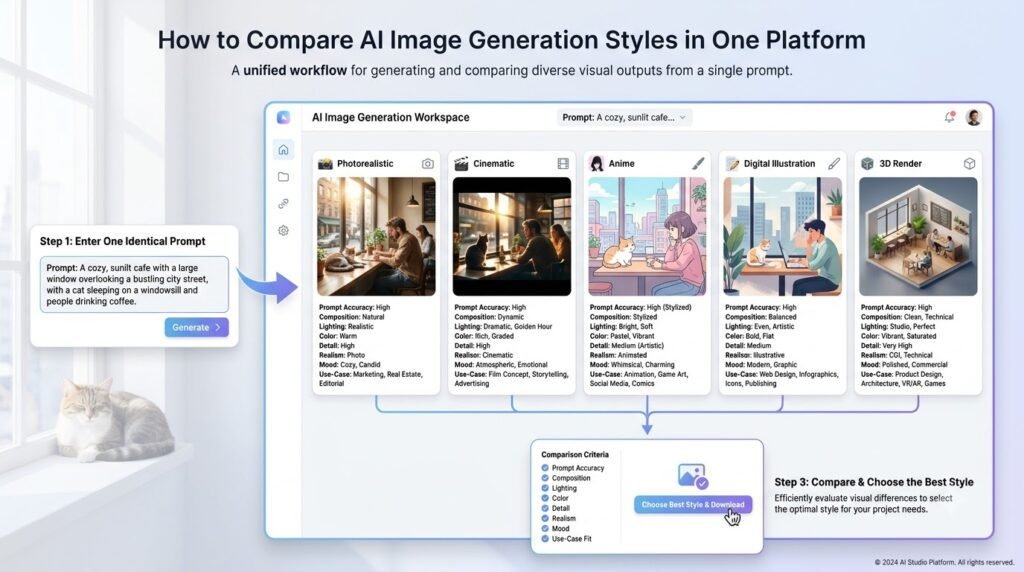The image size is (1024, 572).
Task: Click the Generate button
Action: tap(197, 327)
